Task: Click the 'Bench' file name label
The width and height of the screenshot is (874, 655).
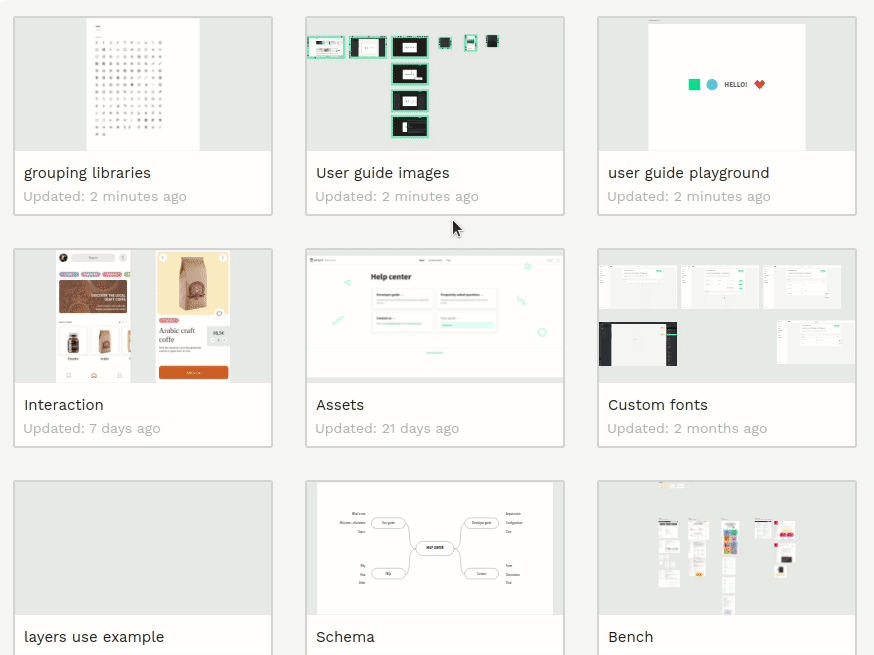Action: click(x=631, y=637)
